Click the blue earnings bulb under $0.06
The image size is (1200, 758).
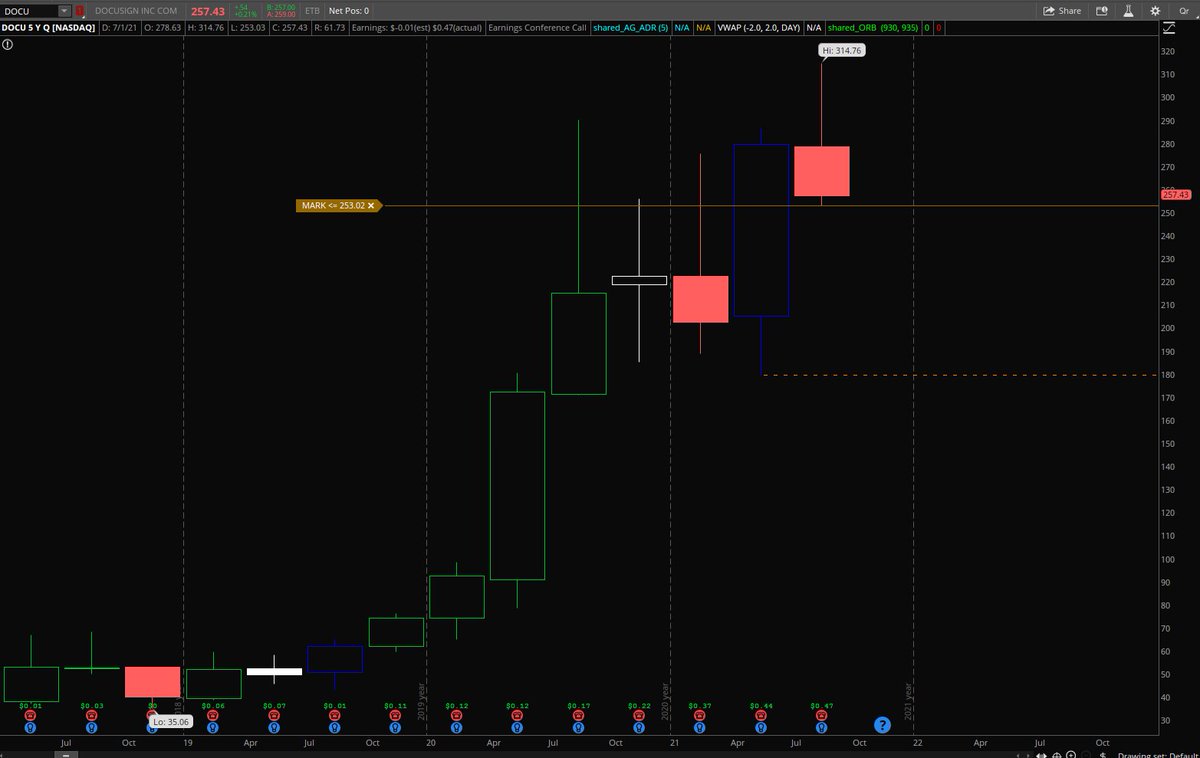(x=213, y=727)
